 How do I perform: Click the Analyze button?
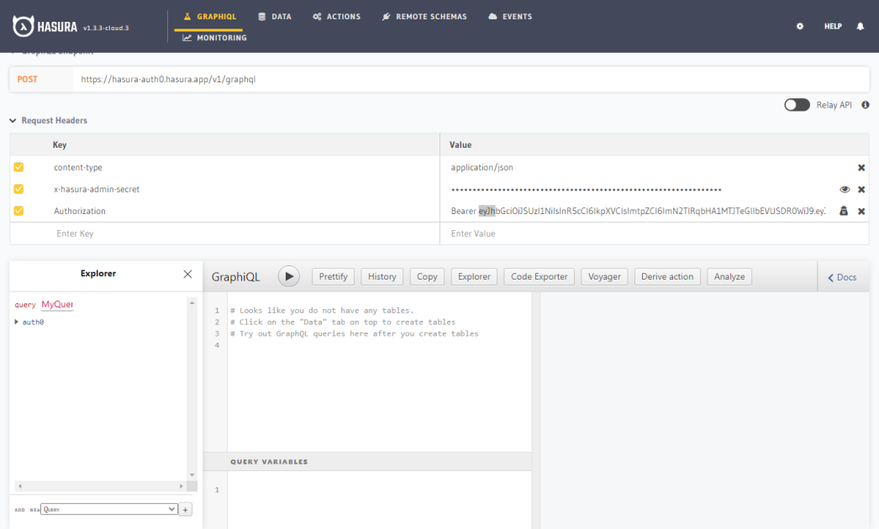coord(729,276)
